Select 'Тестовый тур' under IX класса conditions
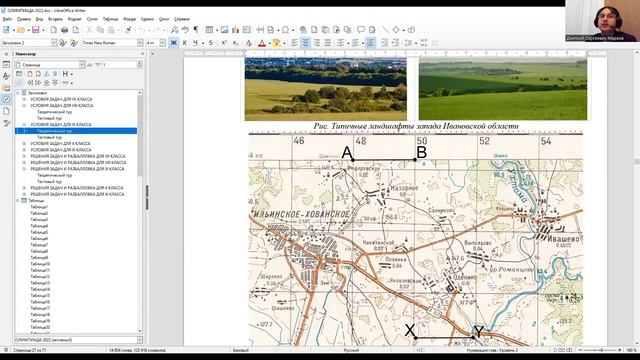Image resolution: width=640 pixels, height=360 pixels. tap(49, 137)
